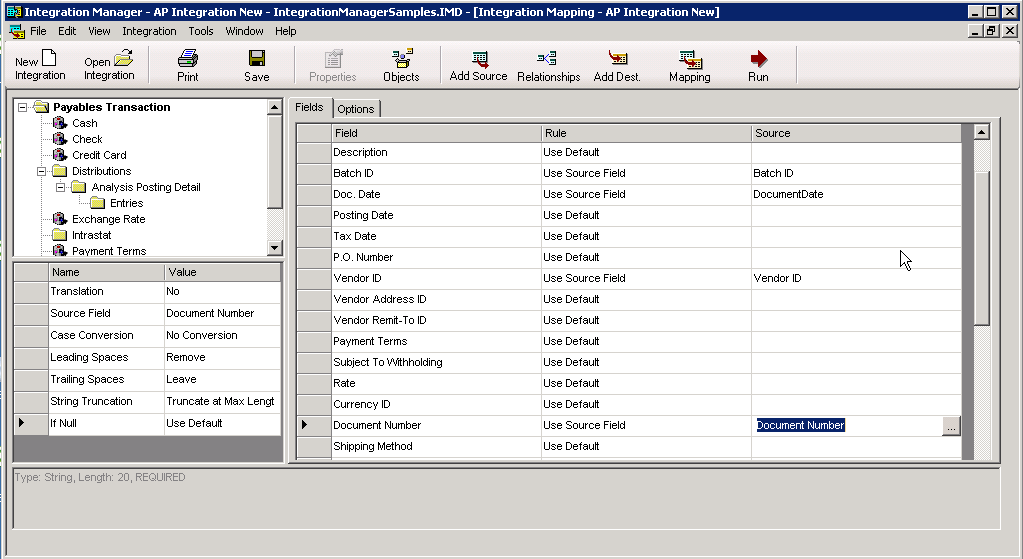1023x559 pixels.
Task: Select the Shipping Method field row
Action: [436, 446]
